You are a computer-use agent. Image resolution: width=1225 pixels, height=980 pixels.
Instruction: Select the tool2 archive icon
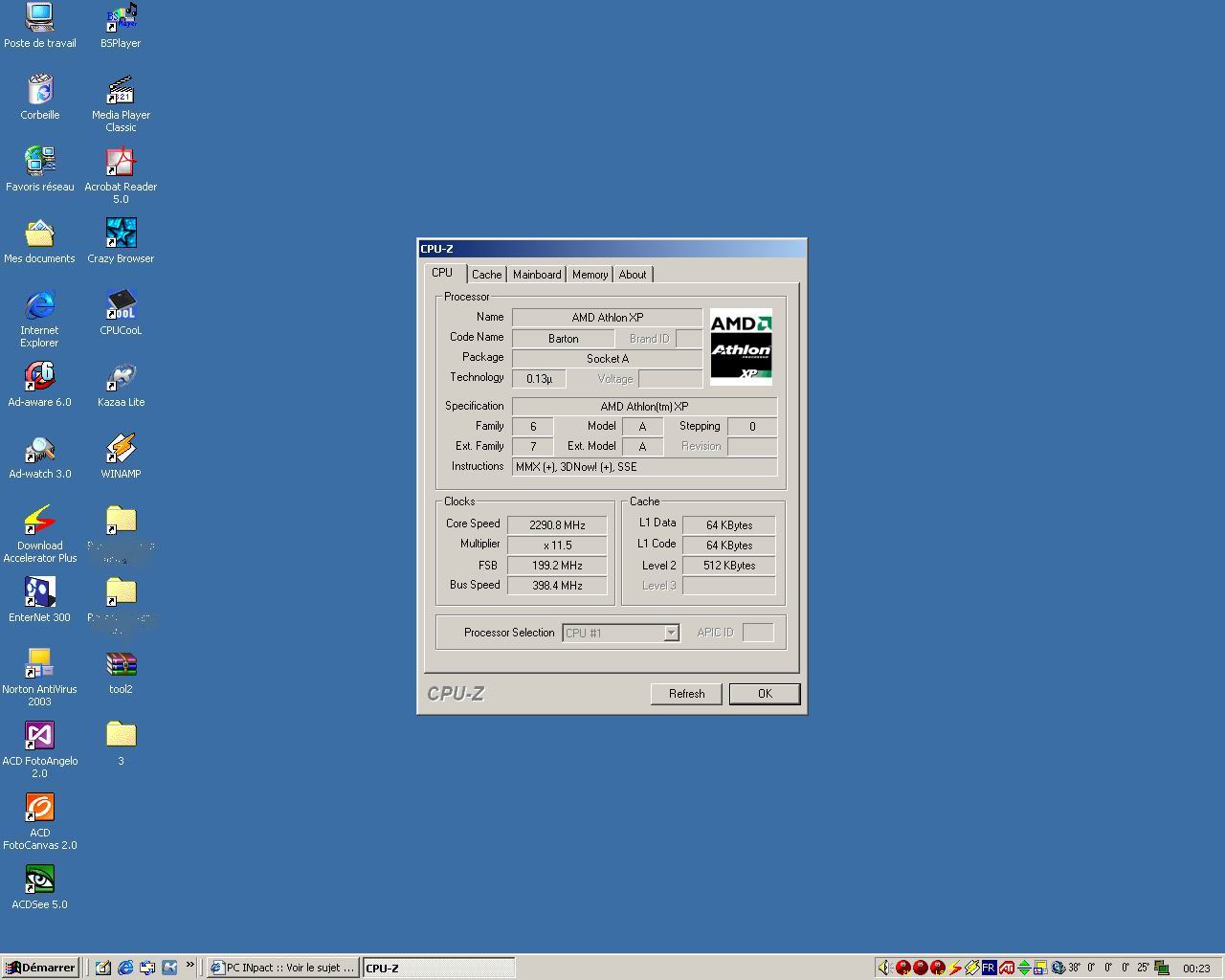[x=121, y=671]
